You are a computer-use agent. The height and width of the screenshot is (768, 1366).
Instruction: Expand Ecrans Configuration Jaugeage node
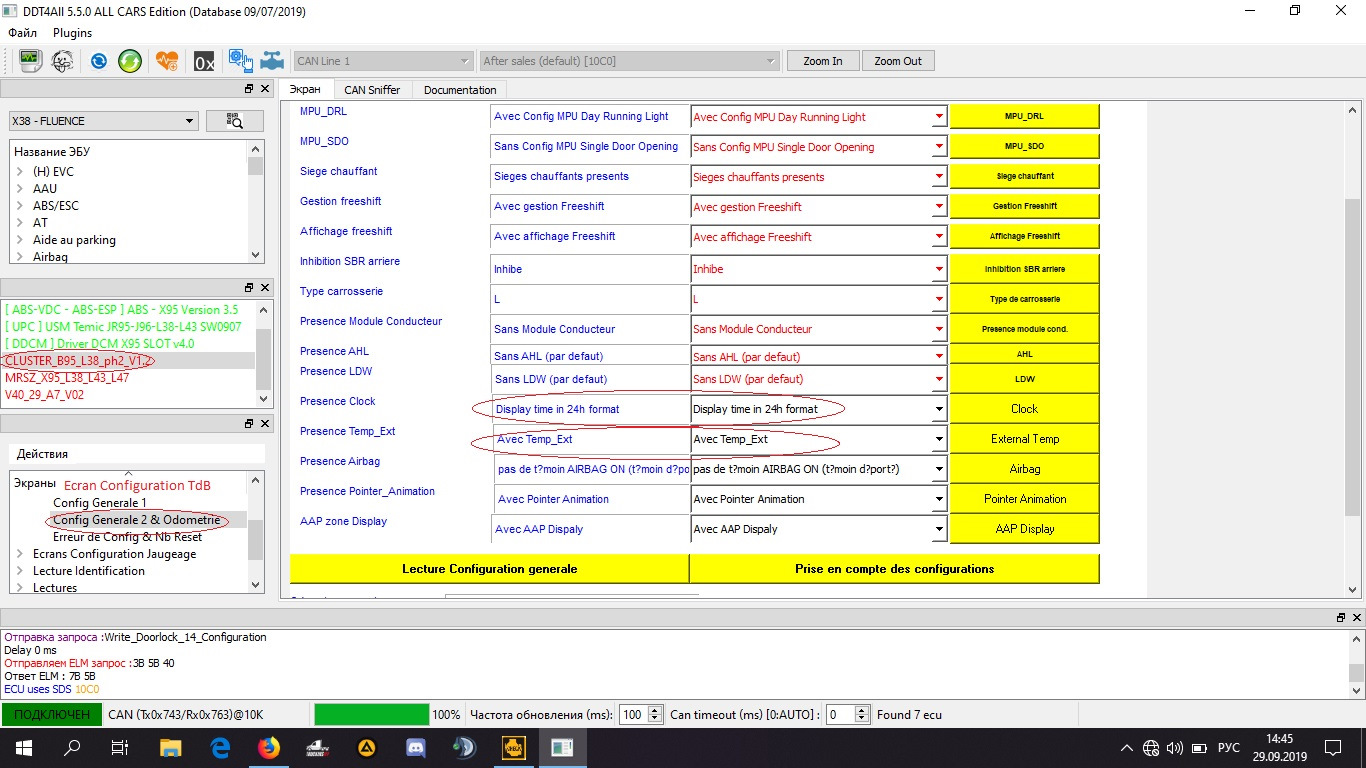pos(20,554)
